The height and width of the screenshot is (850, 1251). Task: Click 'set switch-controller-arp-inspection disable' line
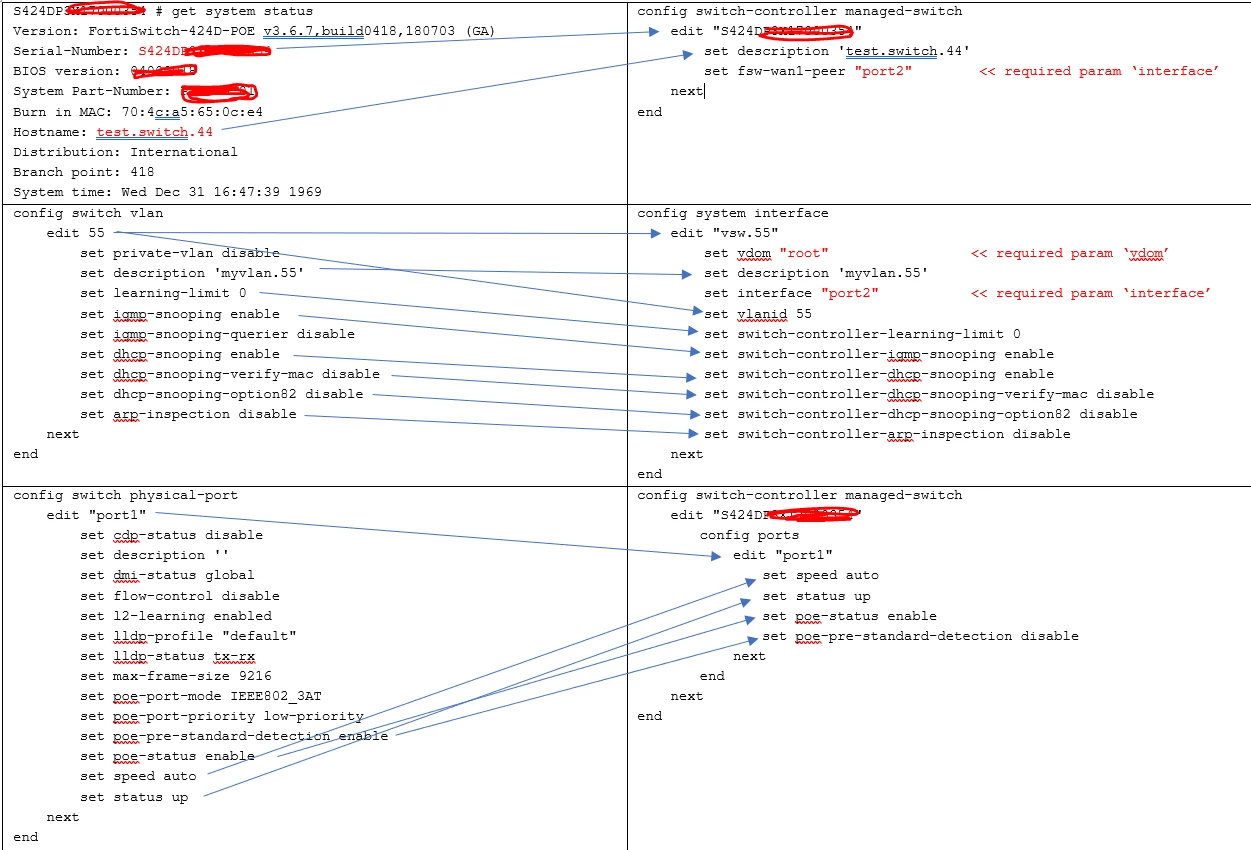[888, 434]
